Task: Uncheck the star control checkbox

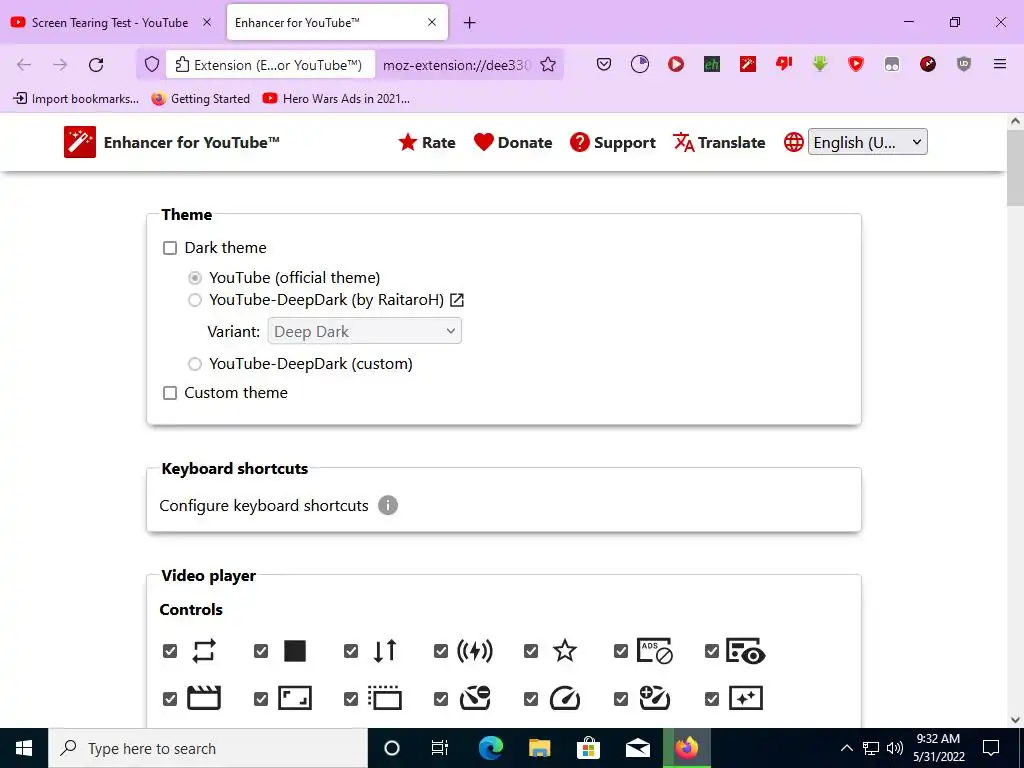Action: (x=531, y=651)
